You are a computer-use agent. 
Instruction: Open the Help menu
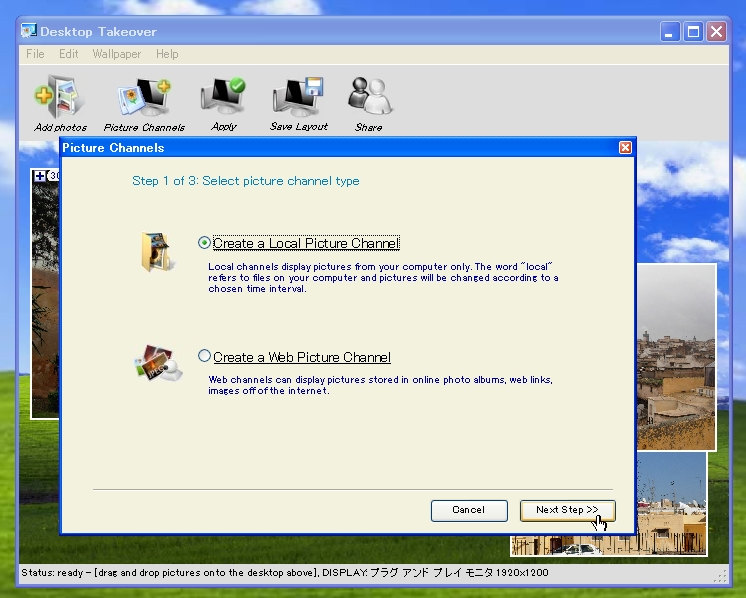tap(167, 54)
